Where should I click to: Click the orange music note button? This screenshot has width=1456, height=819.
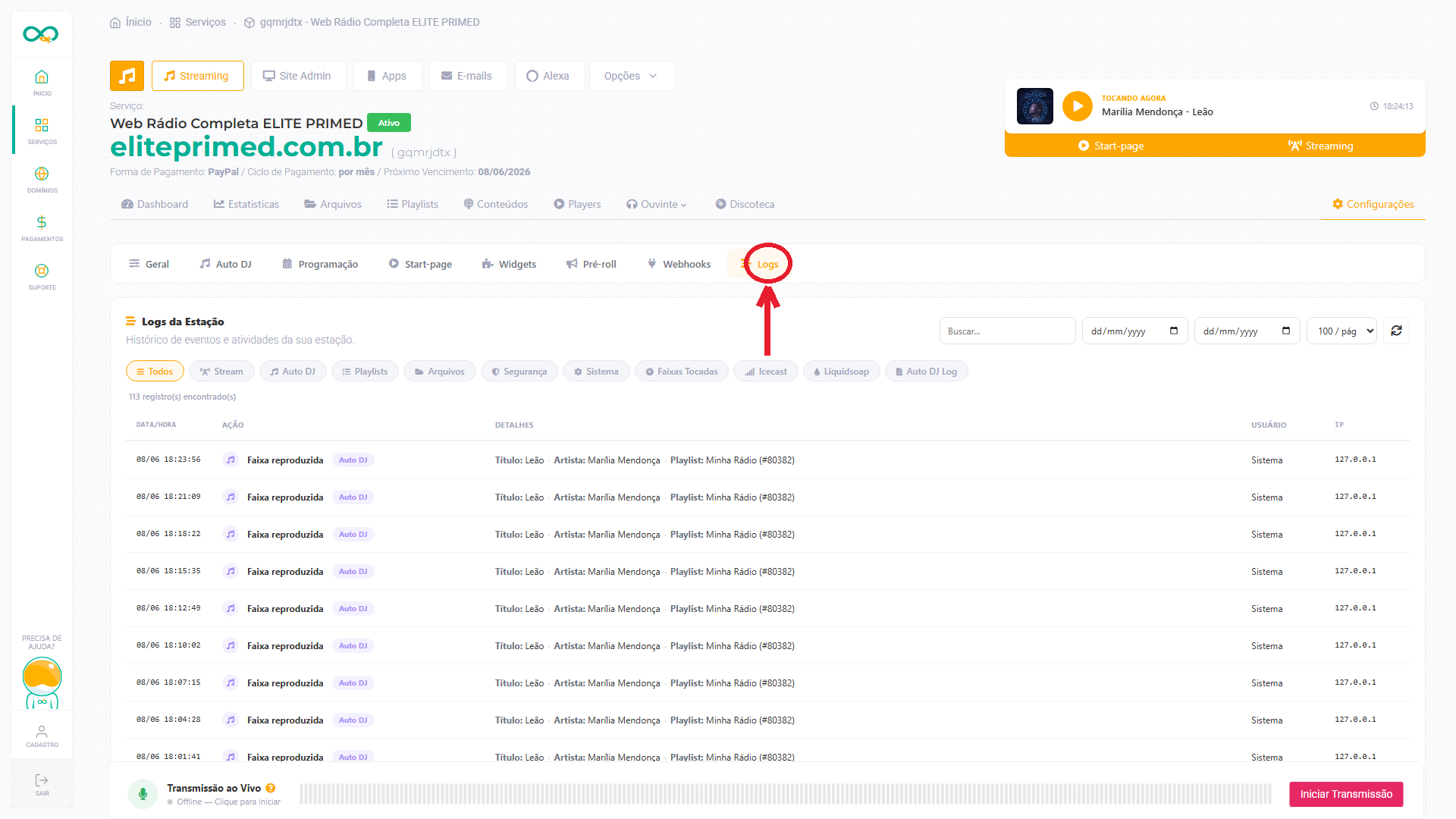127,76
